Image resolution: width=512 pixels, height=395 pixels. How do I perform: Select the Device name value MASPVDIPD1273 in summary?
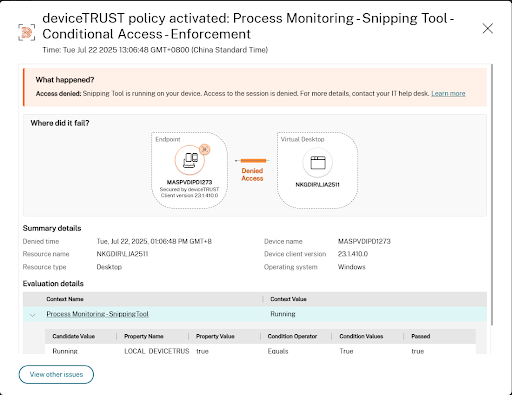(x=364, y=241)
